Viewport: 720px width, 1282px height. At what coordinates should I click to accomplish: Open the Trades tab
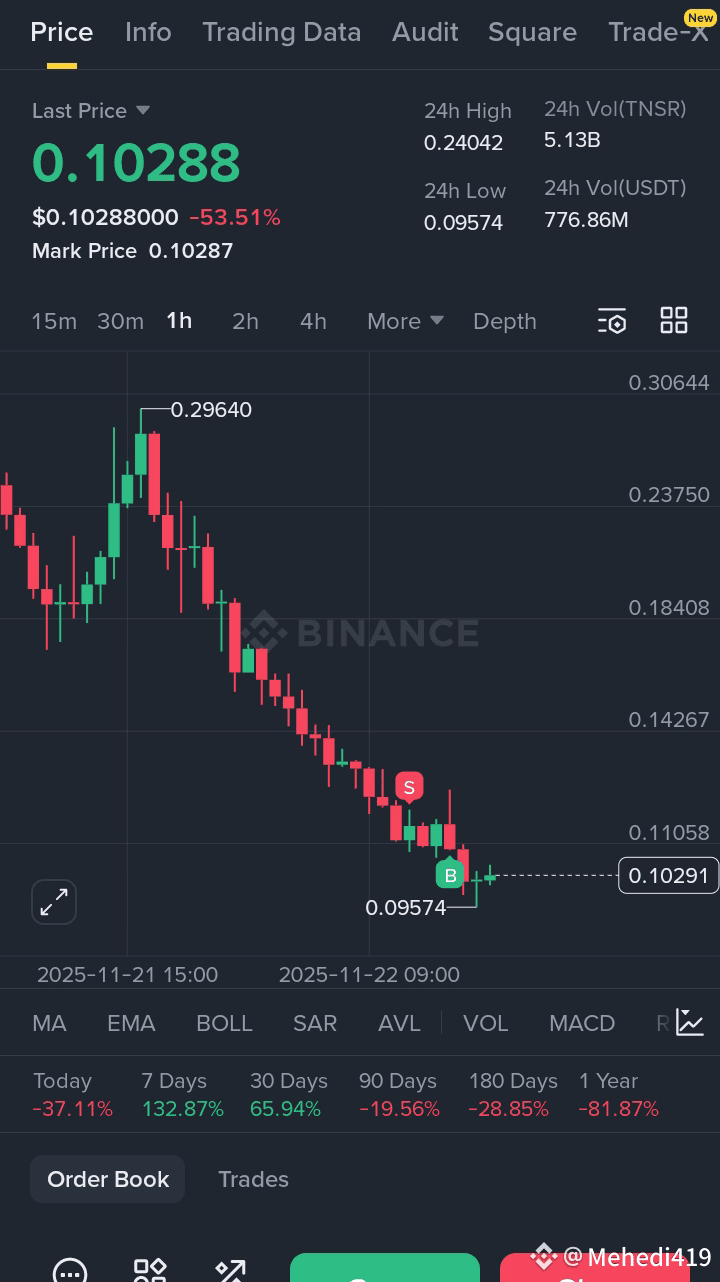point(253,1179)
